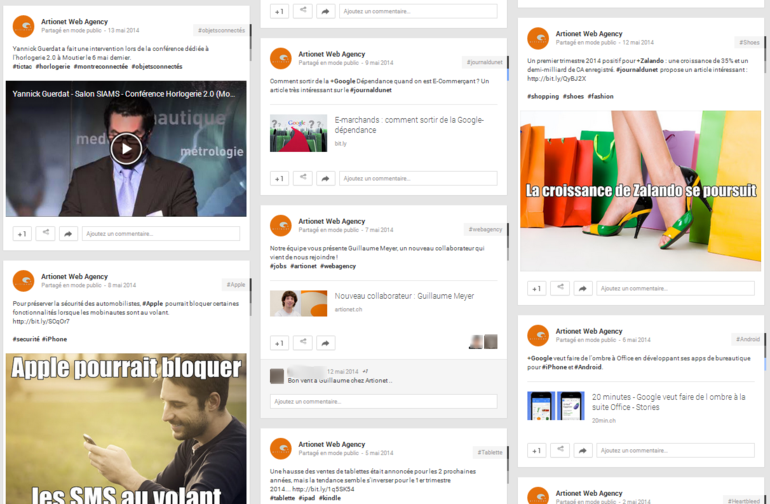
Task: Open 20 minutes Google Office article title
Action: coord(668,402)
